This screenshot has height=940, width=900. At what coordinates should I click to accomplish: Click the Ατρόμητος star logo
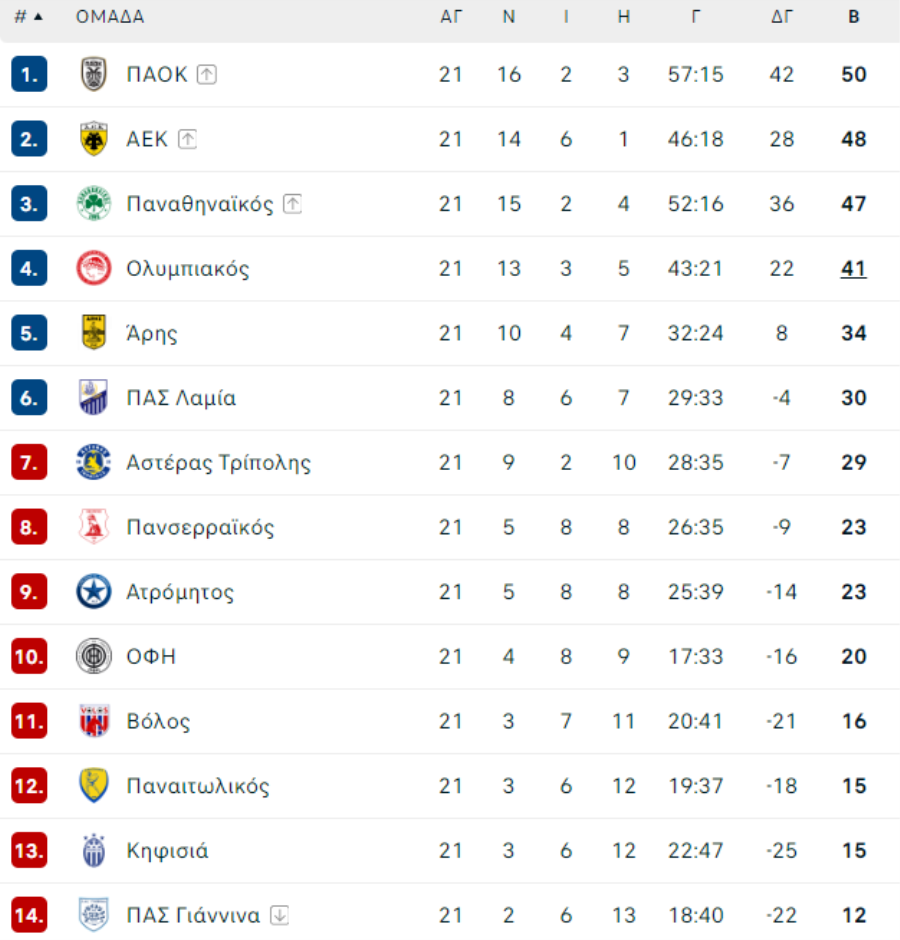coord(94,592)
